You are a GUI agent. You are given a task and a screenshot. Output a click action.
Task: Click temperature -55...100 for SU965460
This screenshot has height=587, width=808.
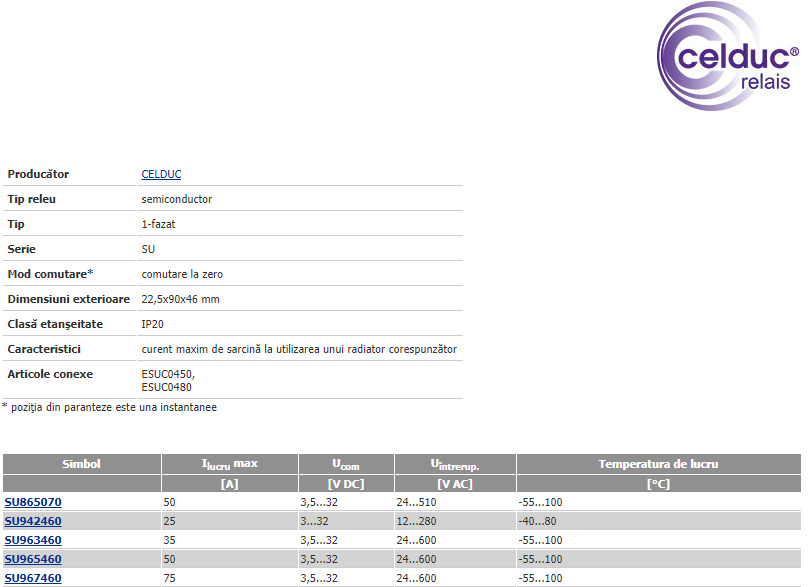(541, 559)
